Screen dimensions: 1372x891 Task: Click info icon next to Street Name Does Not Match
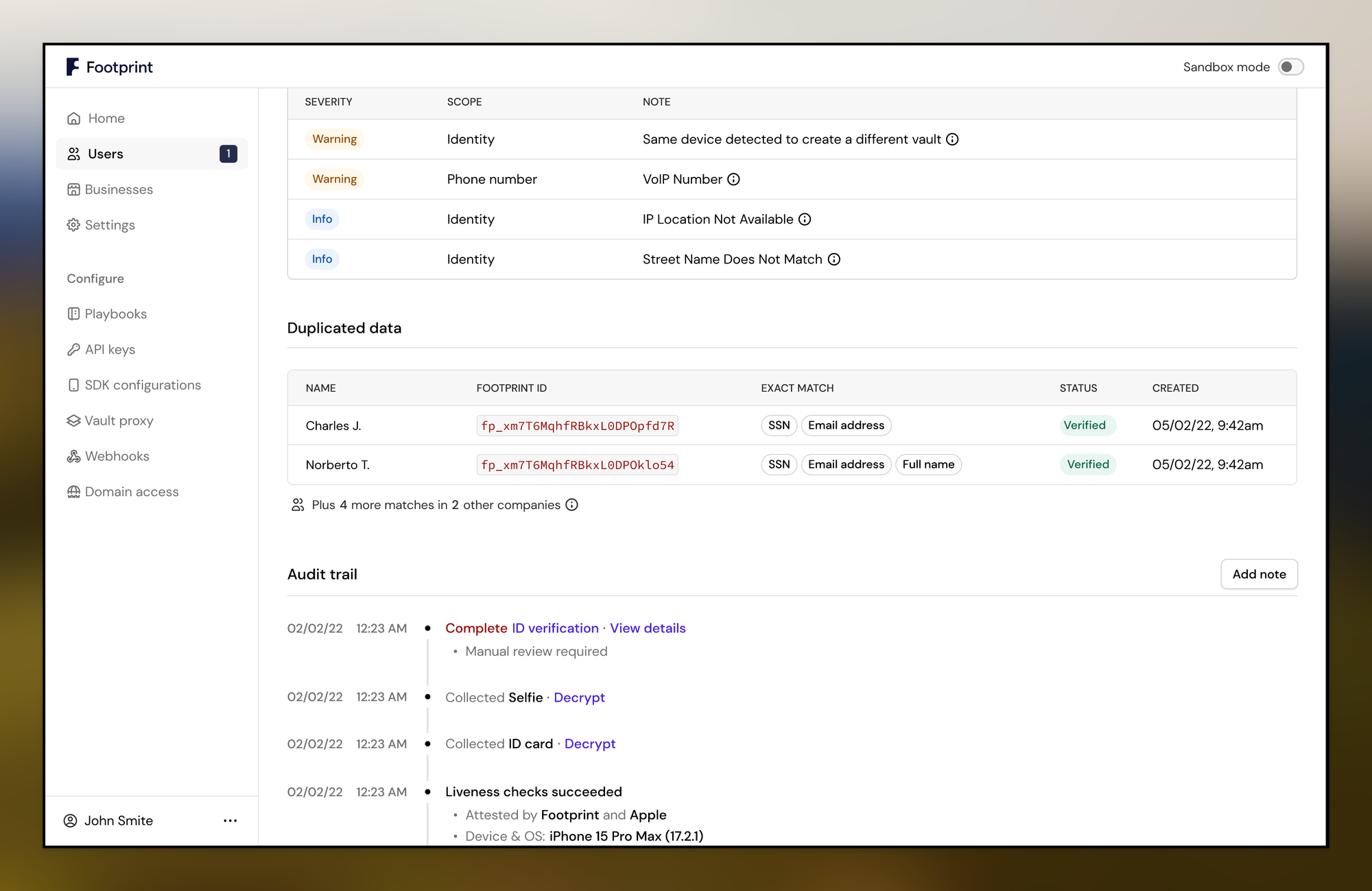pos(833,259)
